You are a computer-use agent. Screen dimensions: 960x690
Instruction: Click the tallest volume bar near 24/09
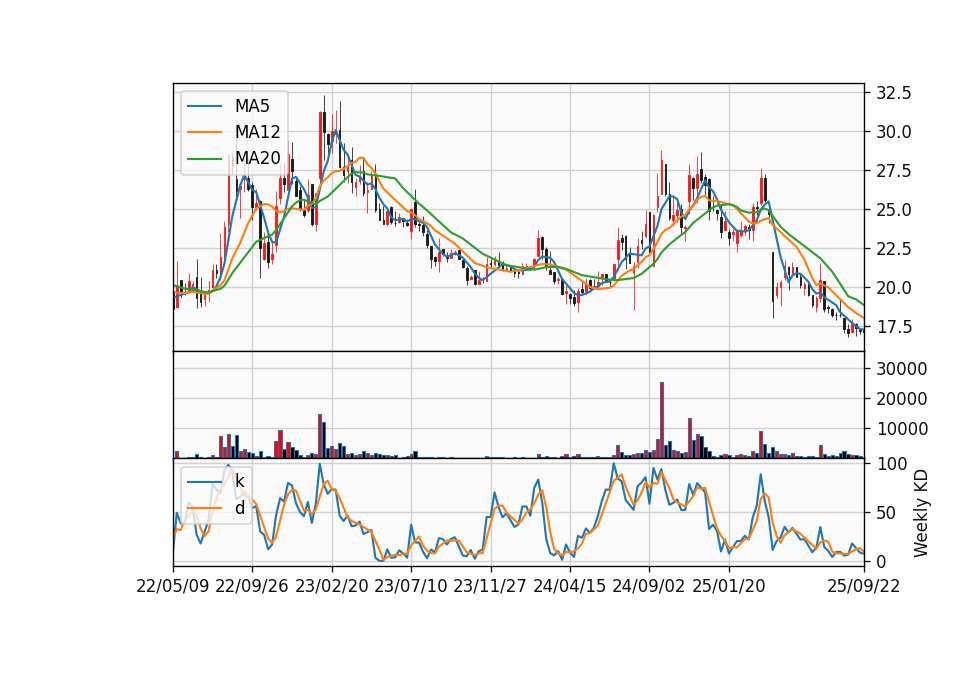[662, 420]
